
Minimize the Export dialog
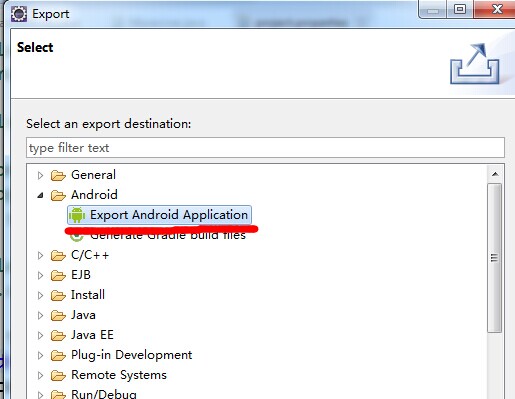(433, 10)
